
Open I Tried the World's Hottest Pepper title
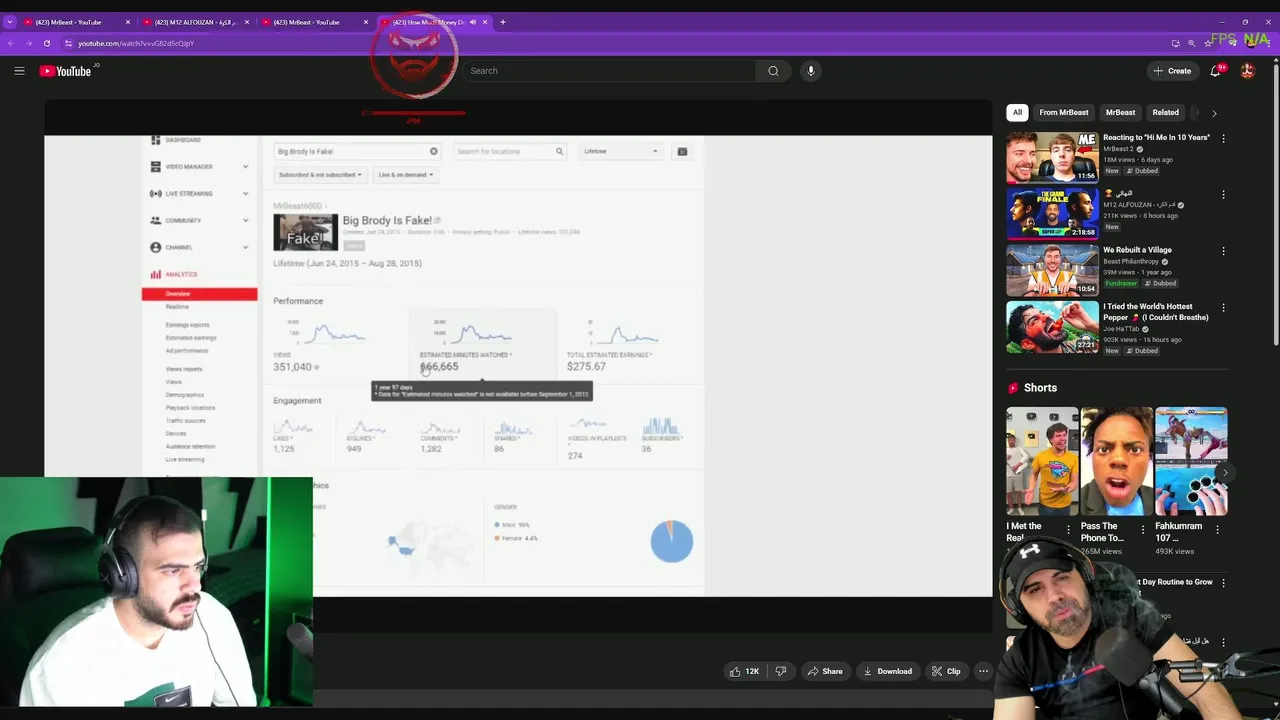1156,312
